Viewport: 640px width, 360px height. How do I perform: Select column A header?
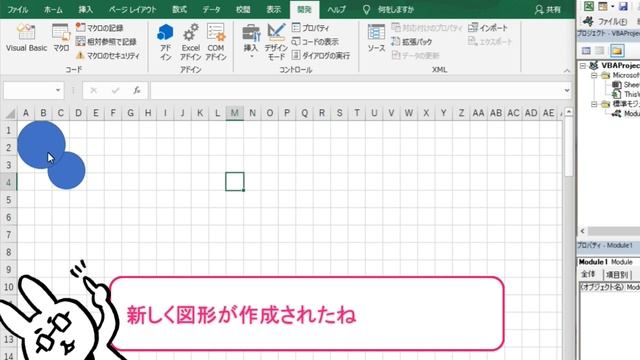pyautogui.click(x=26, y=113)
